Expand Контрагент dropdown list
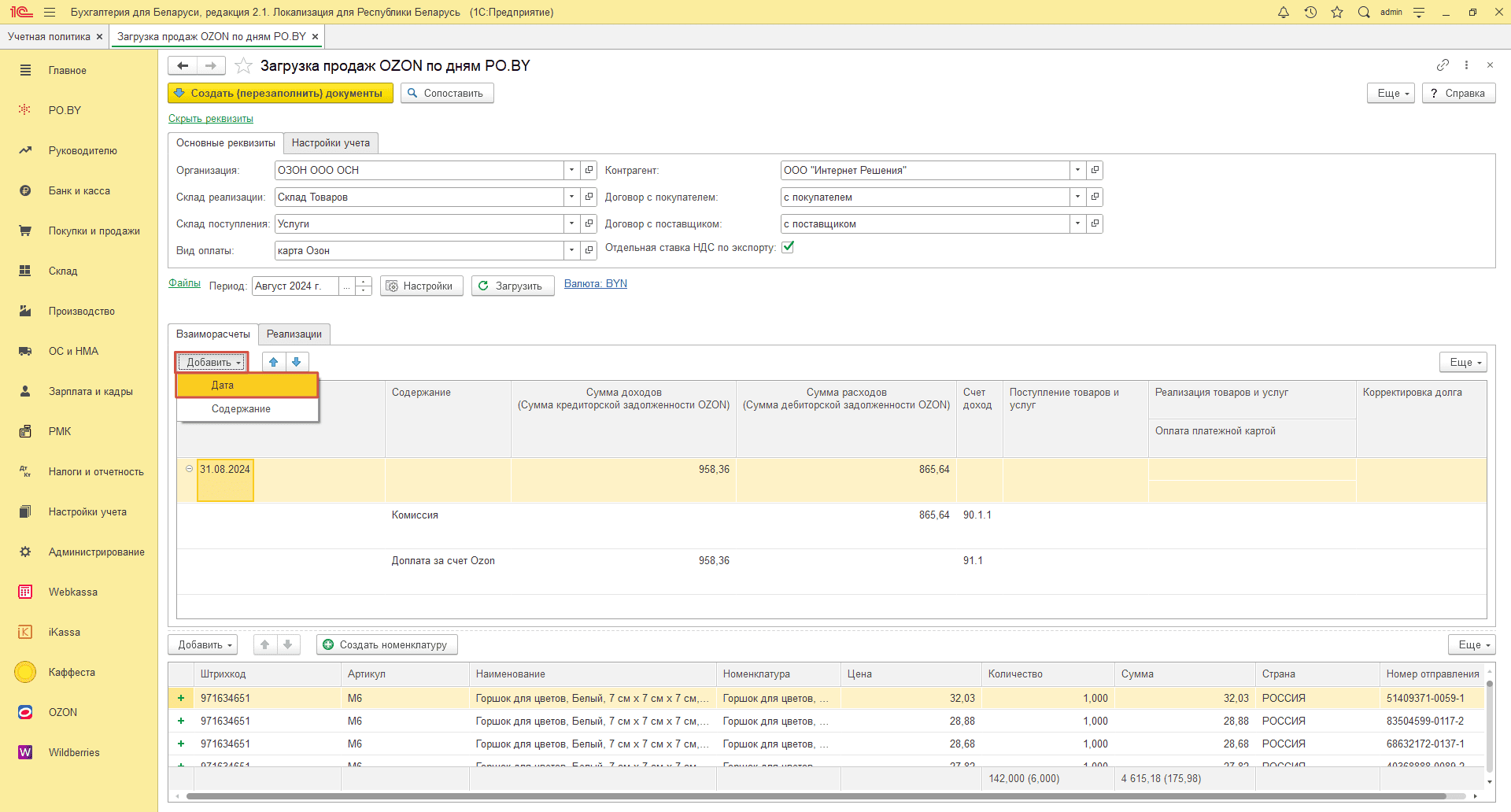1511x812 pixels. click(1078, 170)
